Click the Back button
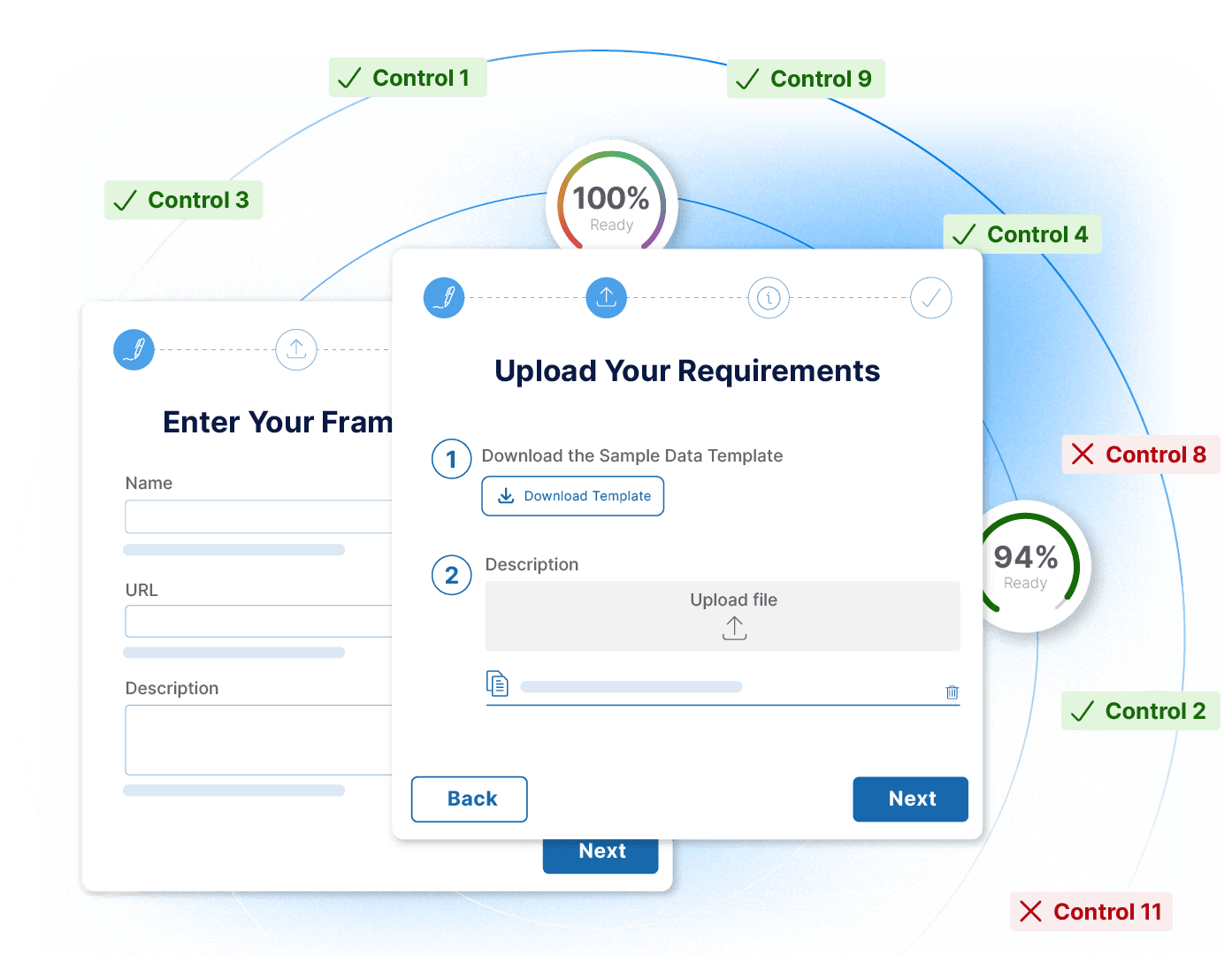This screenshot has width=1232, height=955. click(470, 799)
